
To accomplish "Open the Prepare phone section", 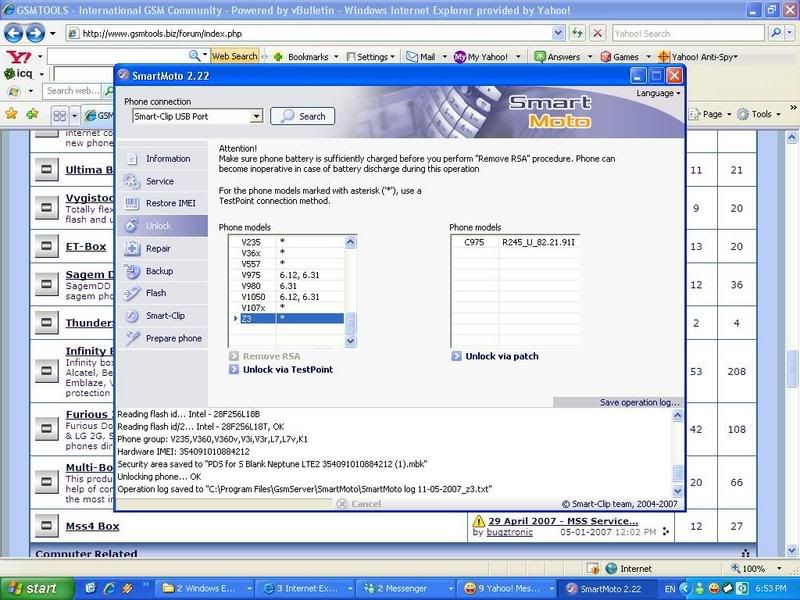I will (x=162, y=338).
